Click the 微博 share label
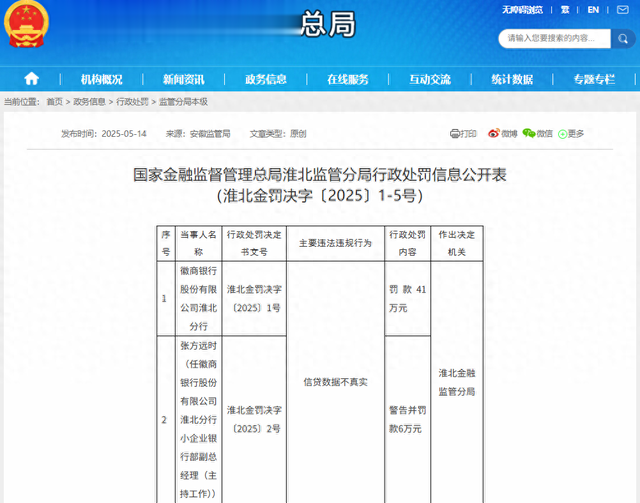Viewport: 640px width, 503px height. [x=509, y=134]
